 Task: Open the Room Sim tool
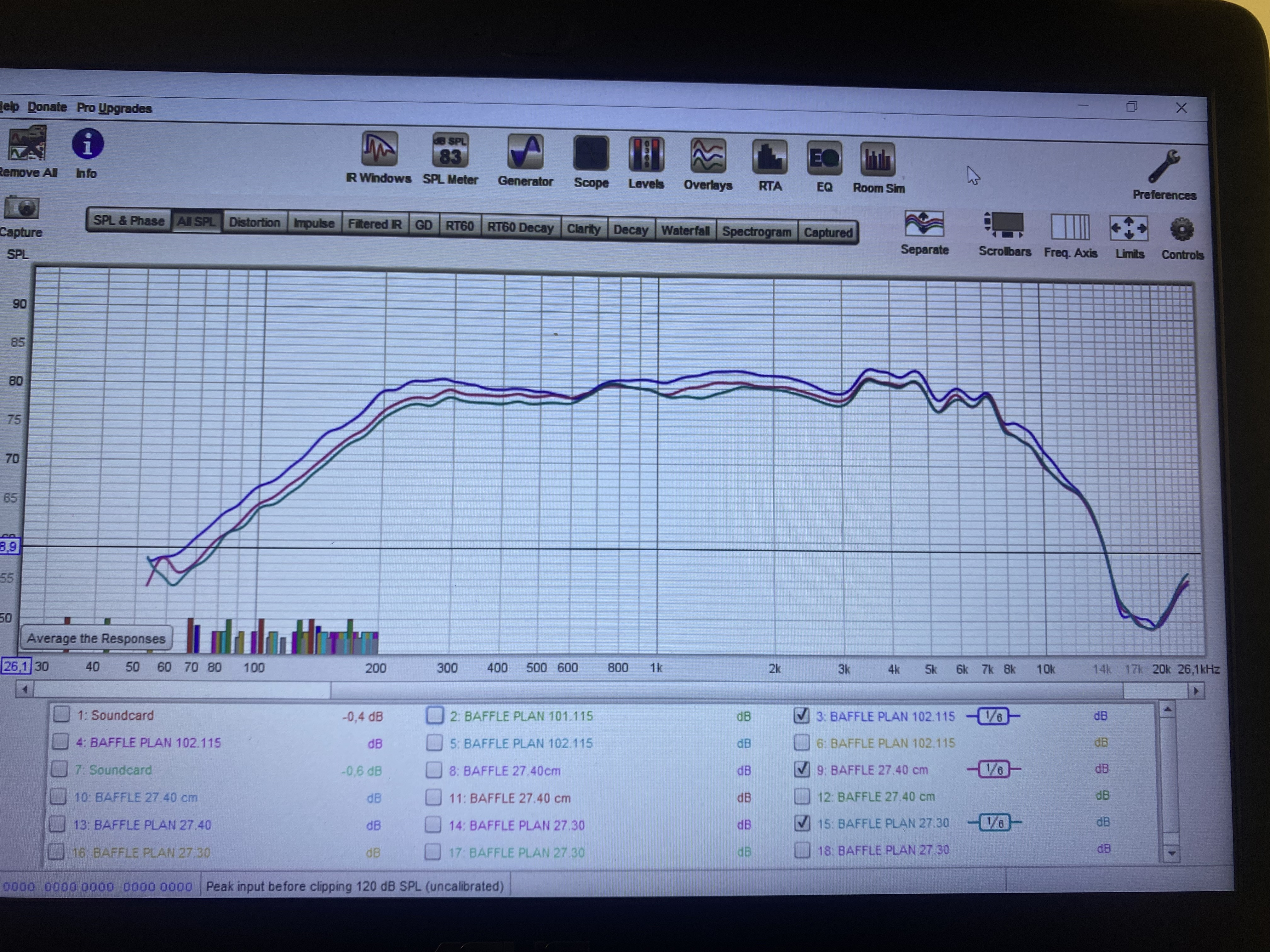(878, 167)
